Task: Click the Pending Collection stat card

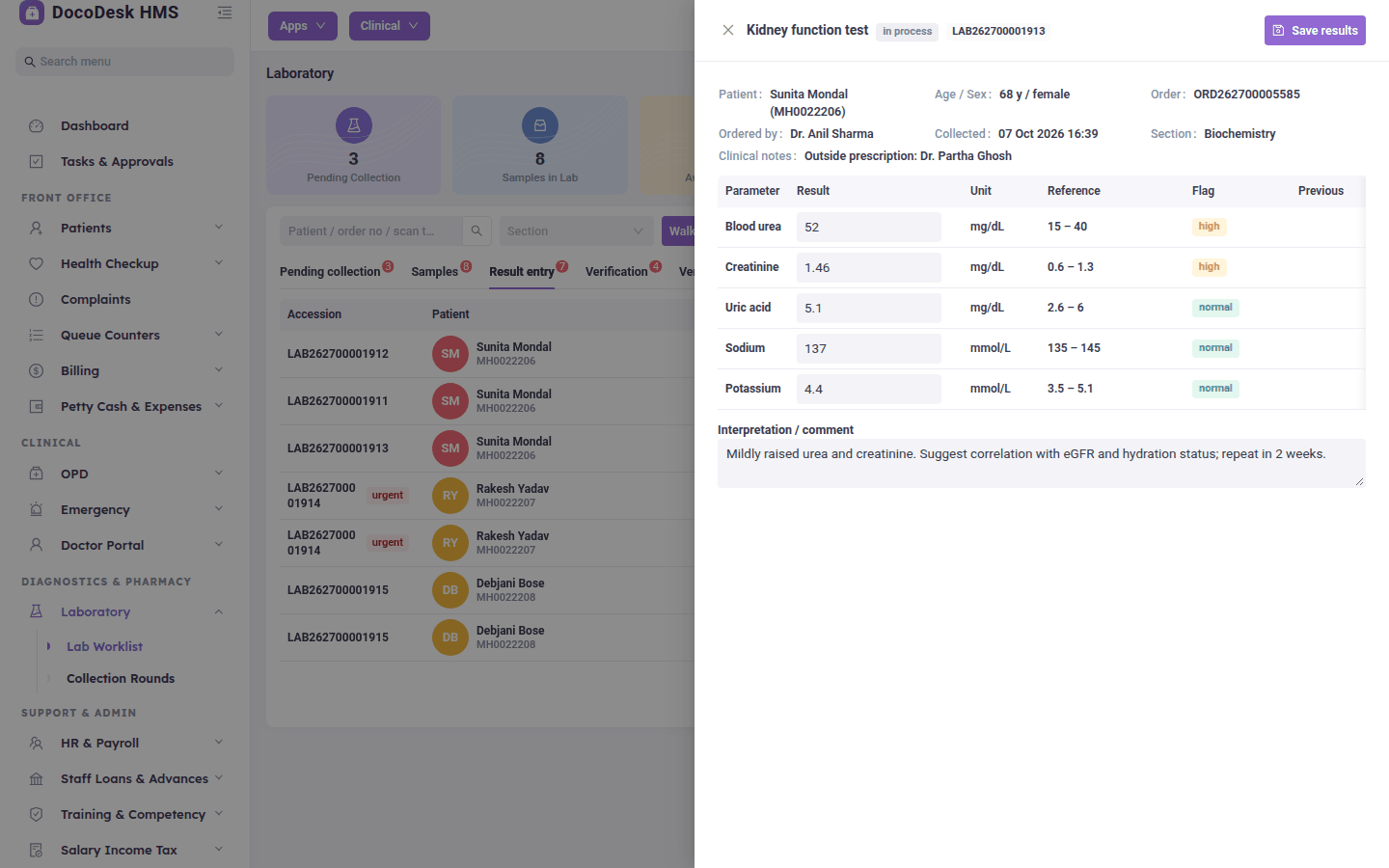Action: (x=353, y=145)
